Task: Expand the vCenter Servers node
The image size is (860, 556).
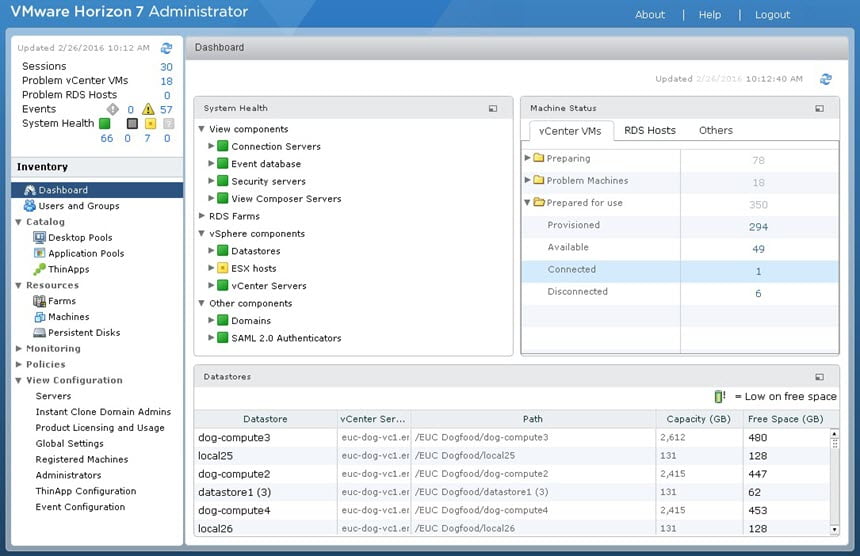Action: coord(211,285)
